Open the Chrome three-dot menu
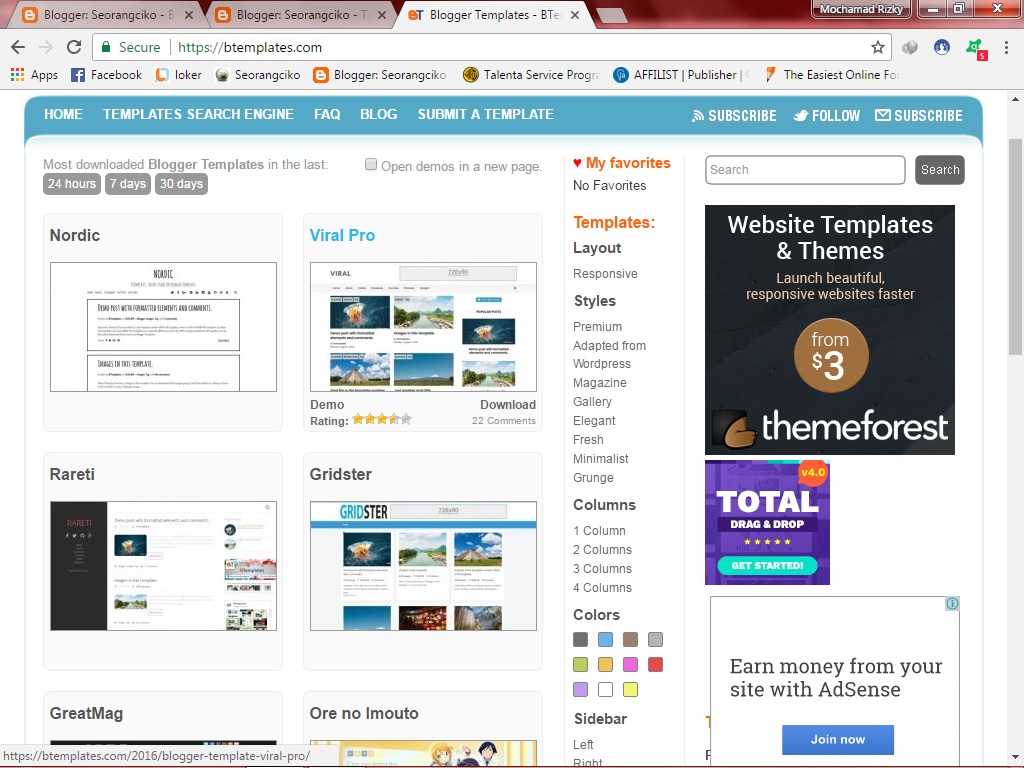 point(1006,47)
